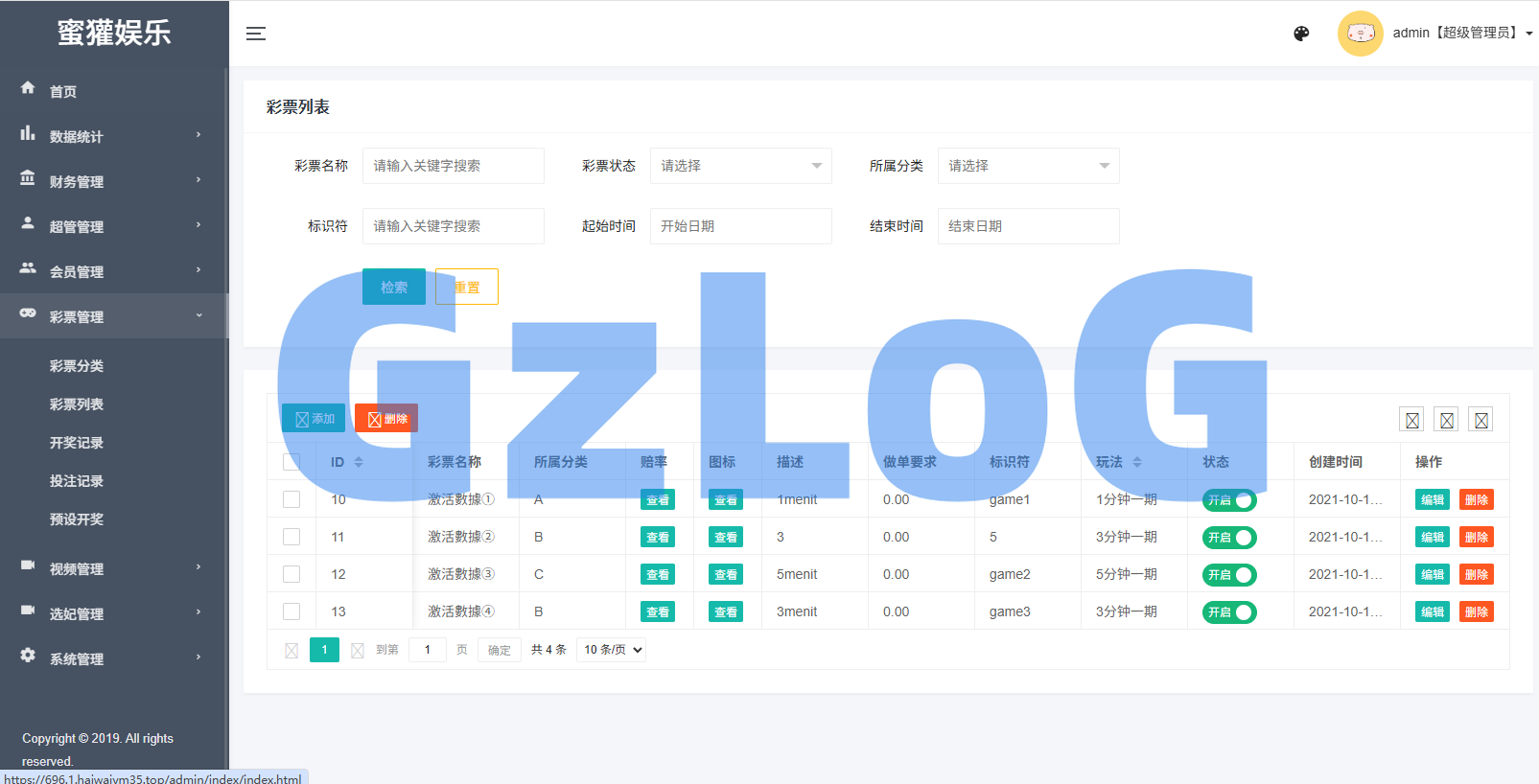Open the 所属分类 dropdown
Viewport: 1539px width, 784px height.
coord(1028,166)
